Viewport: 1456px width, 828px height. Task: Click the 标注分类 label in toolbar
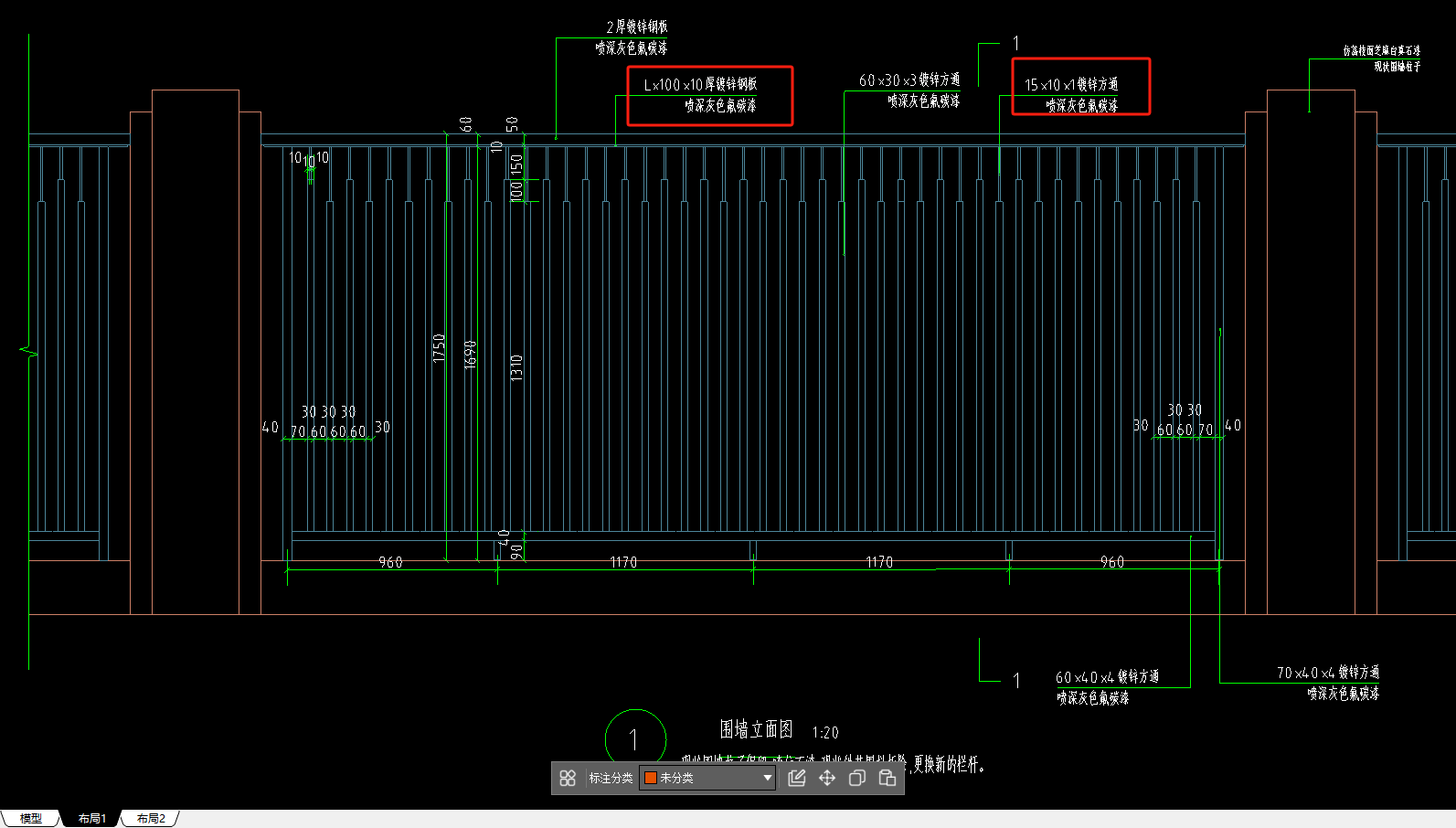pyautogui.click(x=611, y=778)
